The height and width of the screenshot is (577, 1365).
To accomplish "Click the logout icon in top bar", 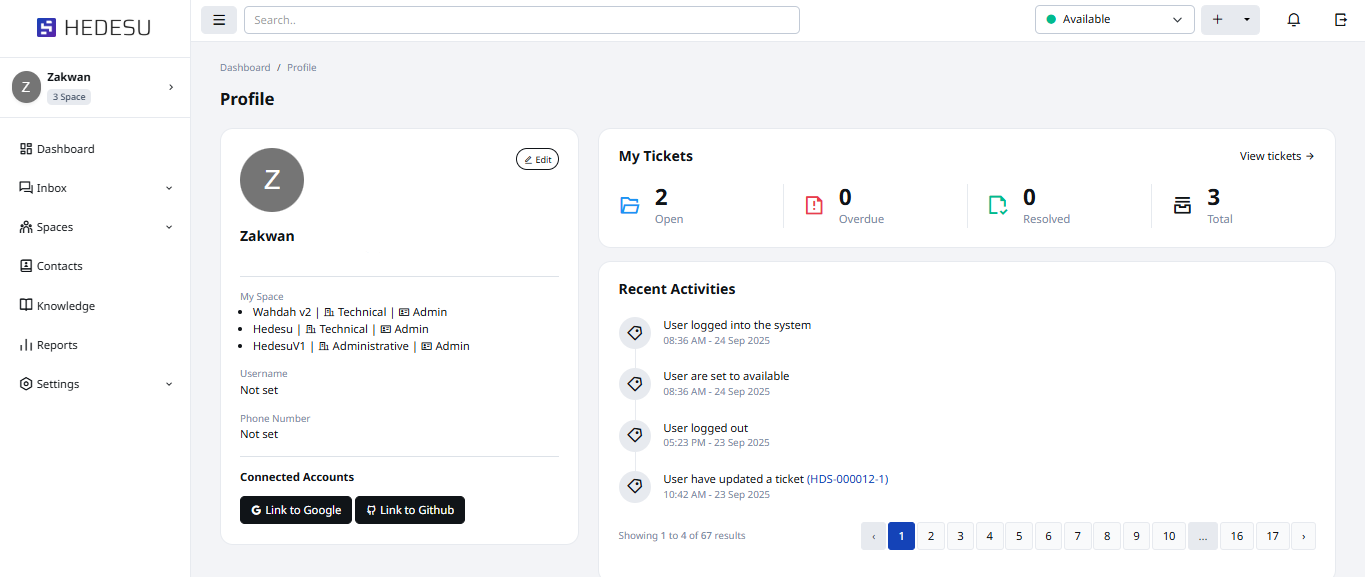I will [1340, 20].
